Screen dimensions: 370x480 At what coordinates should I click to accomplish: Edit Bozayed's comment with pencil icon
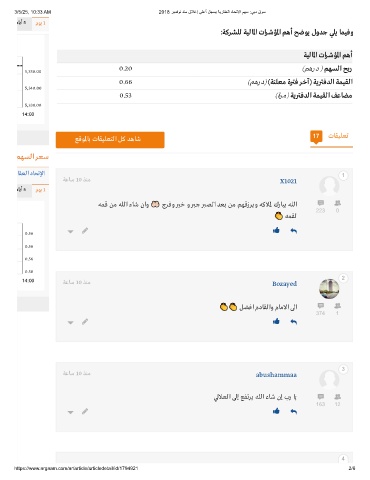tap(85, 321)
